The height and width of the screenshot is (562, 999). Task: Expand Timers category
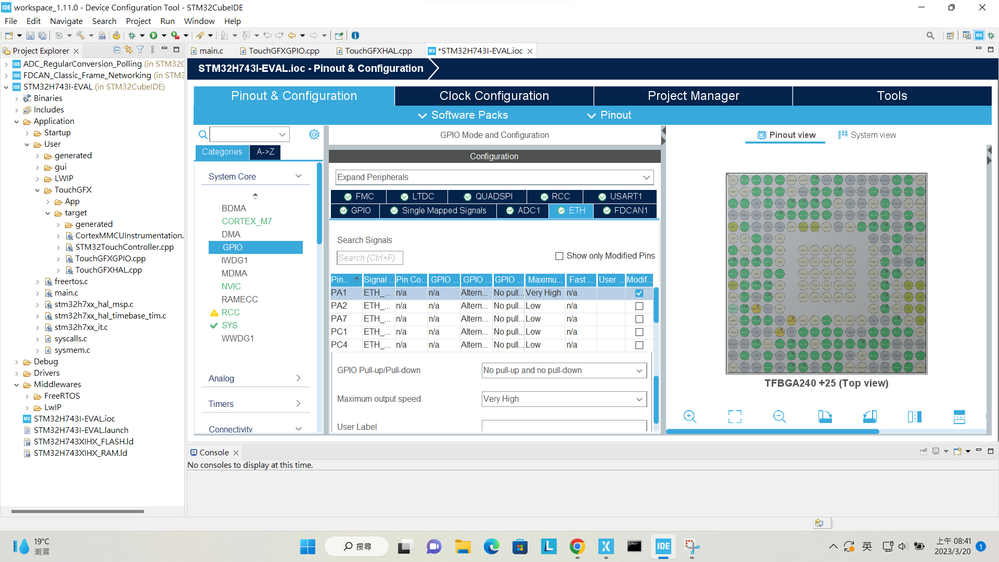pyautogui.click(x=298, y=403)
